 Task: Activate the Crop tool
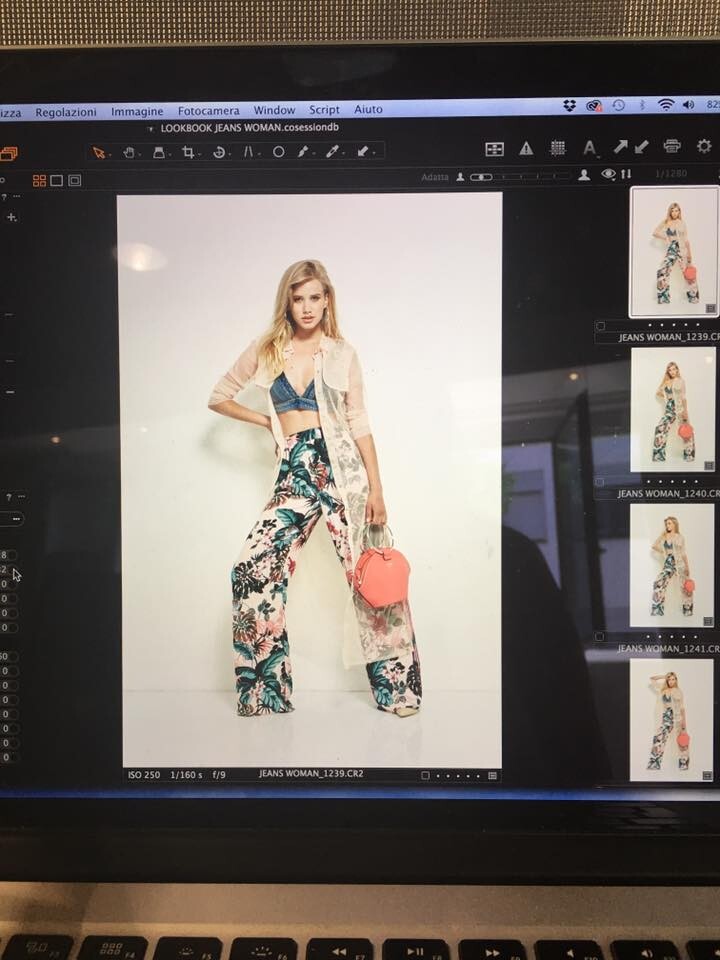pos(188,152)
